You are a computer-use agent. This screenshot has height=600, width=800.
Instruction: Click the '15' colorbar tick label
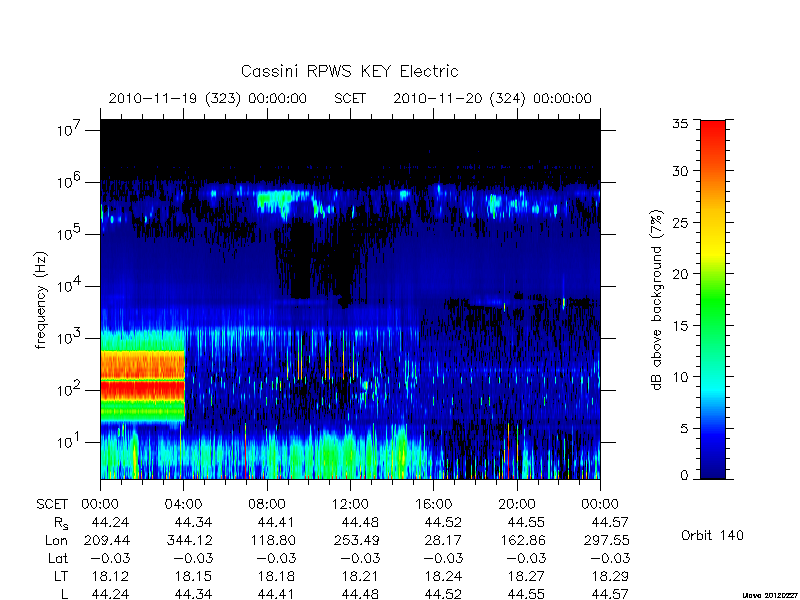point(680,326)
